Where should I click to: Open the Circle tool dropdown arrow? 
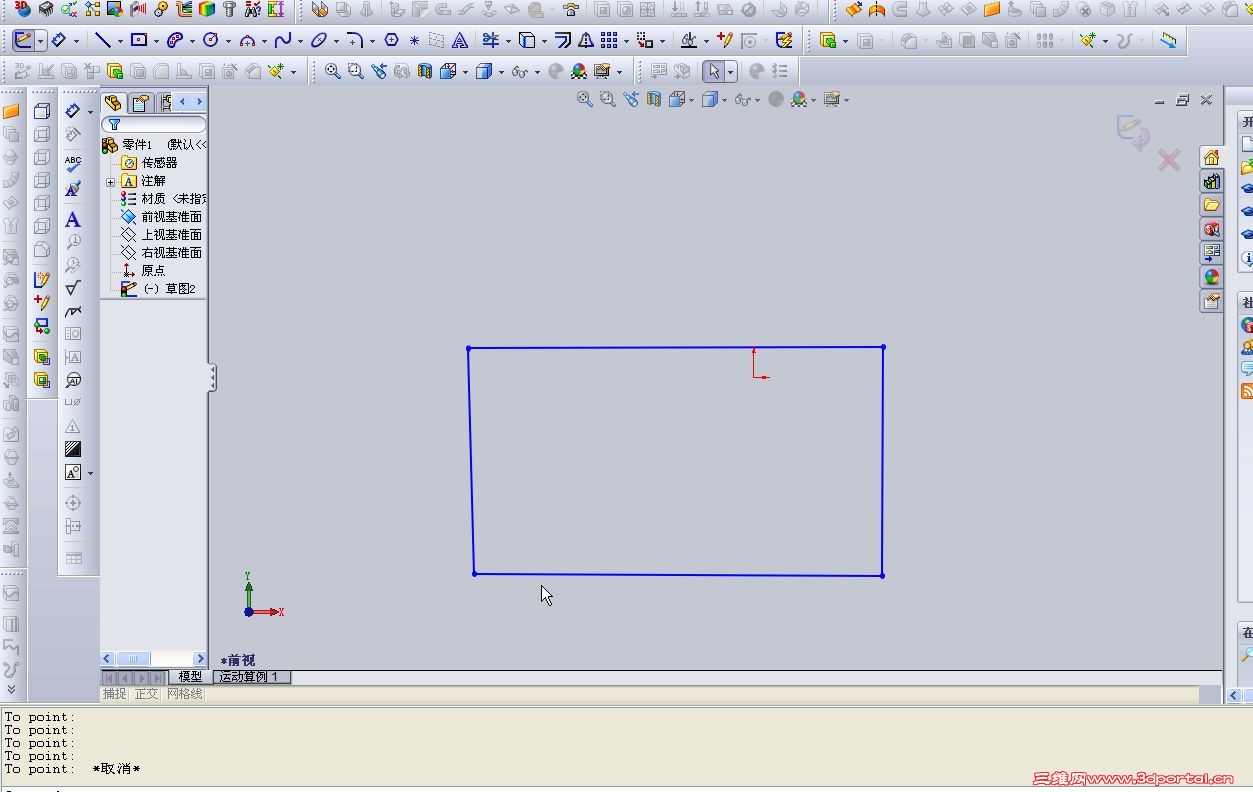228,42
